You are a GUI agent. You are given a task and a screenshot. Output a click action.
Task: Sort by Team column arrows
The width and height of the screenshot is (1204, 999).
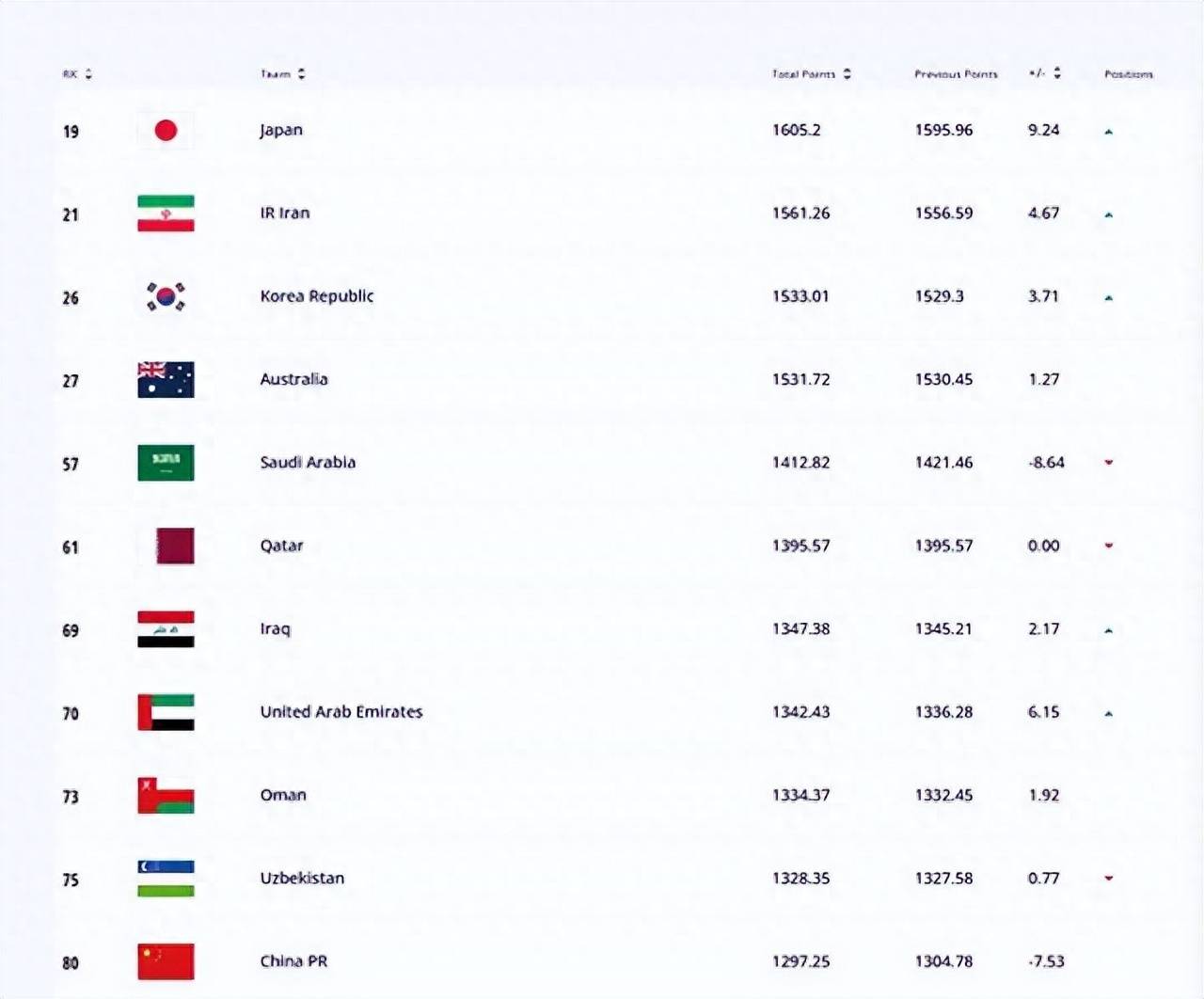coord(301,73)
